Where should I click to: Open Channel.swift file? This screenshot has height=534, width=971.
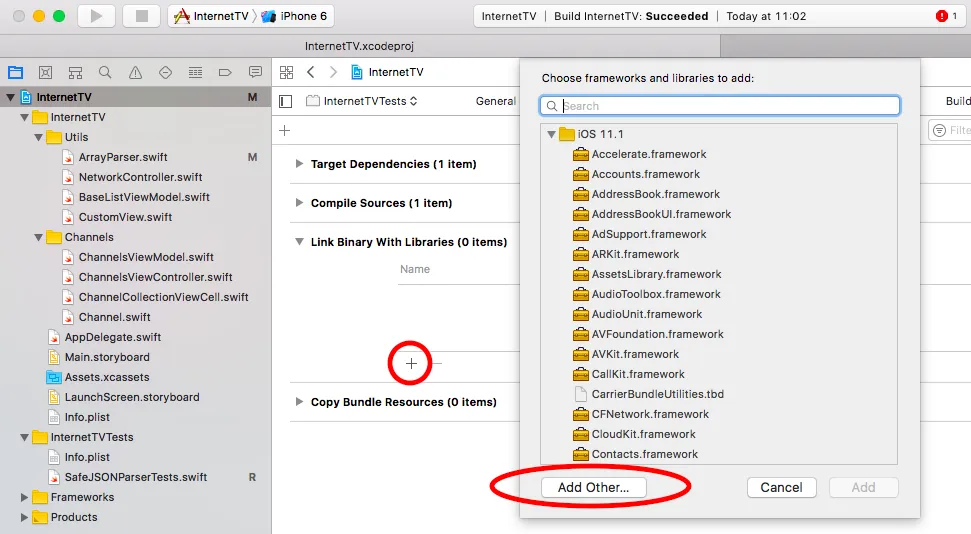click(x=114, y=317)
